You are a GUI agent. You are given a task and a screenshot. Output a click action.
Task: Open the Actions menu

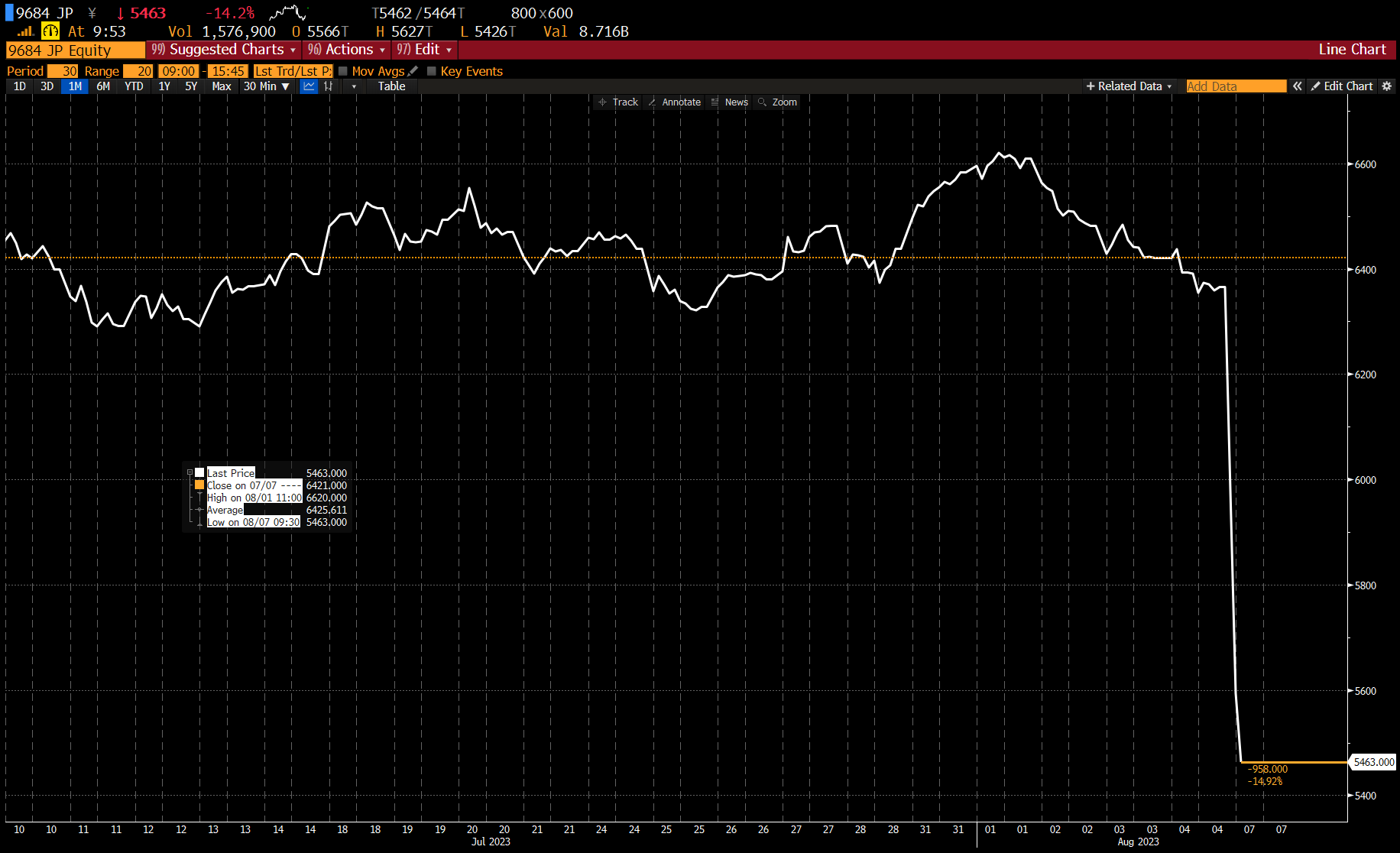coord(347,50)
